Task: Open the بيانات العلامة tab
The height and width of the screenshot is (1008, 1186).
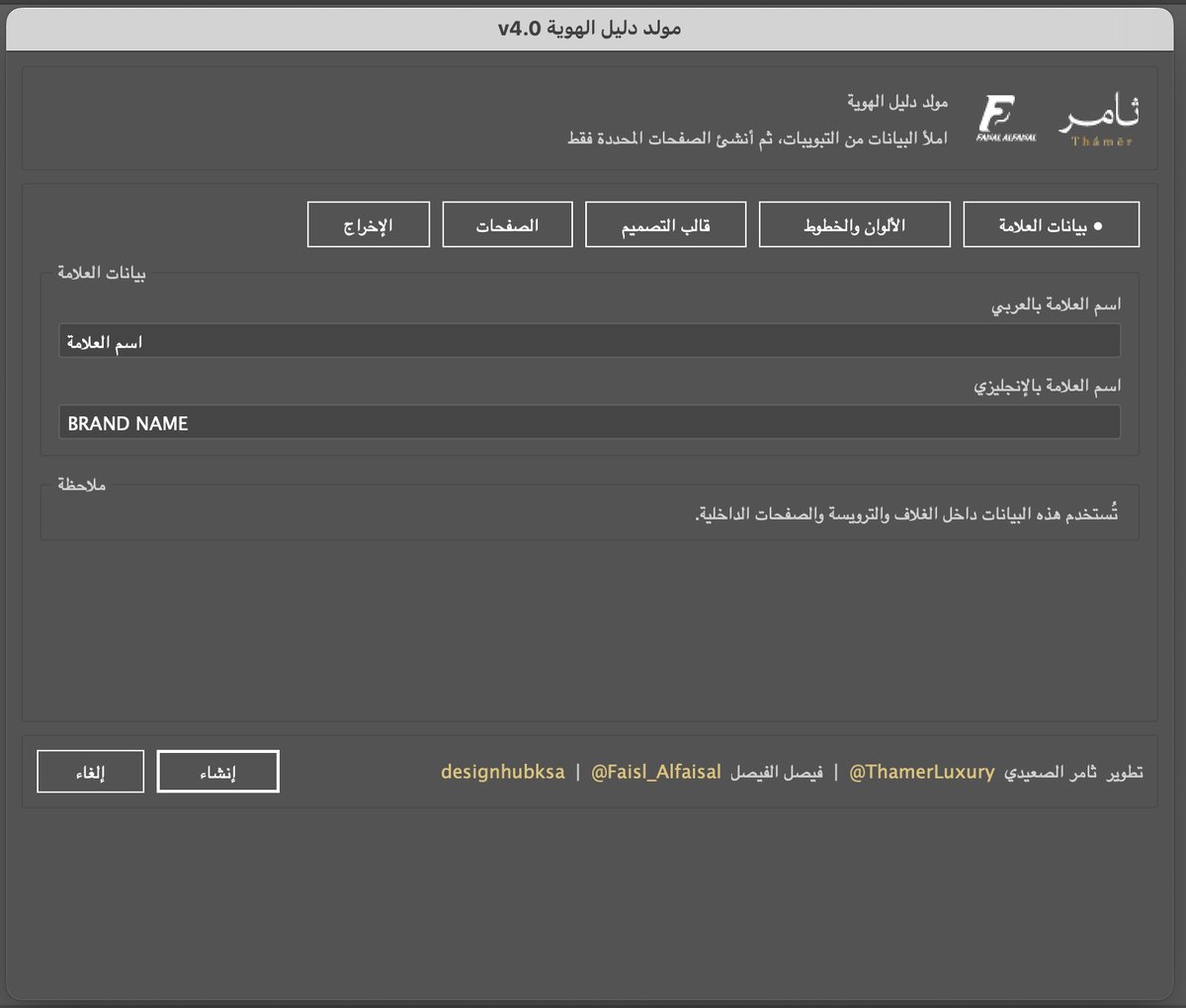Action: click(1051, 225)
